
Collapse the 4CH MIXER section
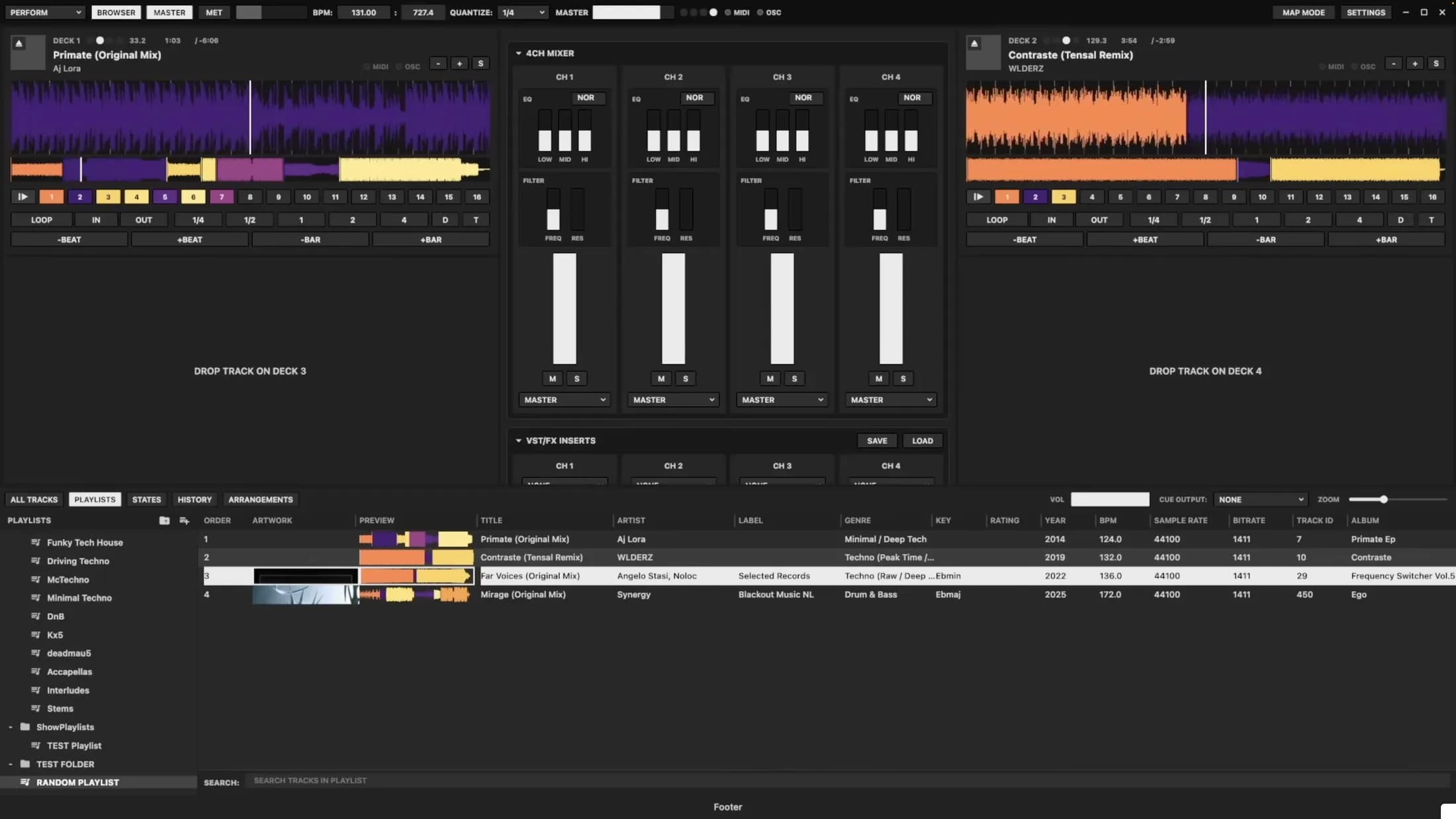pyautogui.click(x=518, y=54)
